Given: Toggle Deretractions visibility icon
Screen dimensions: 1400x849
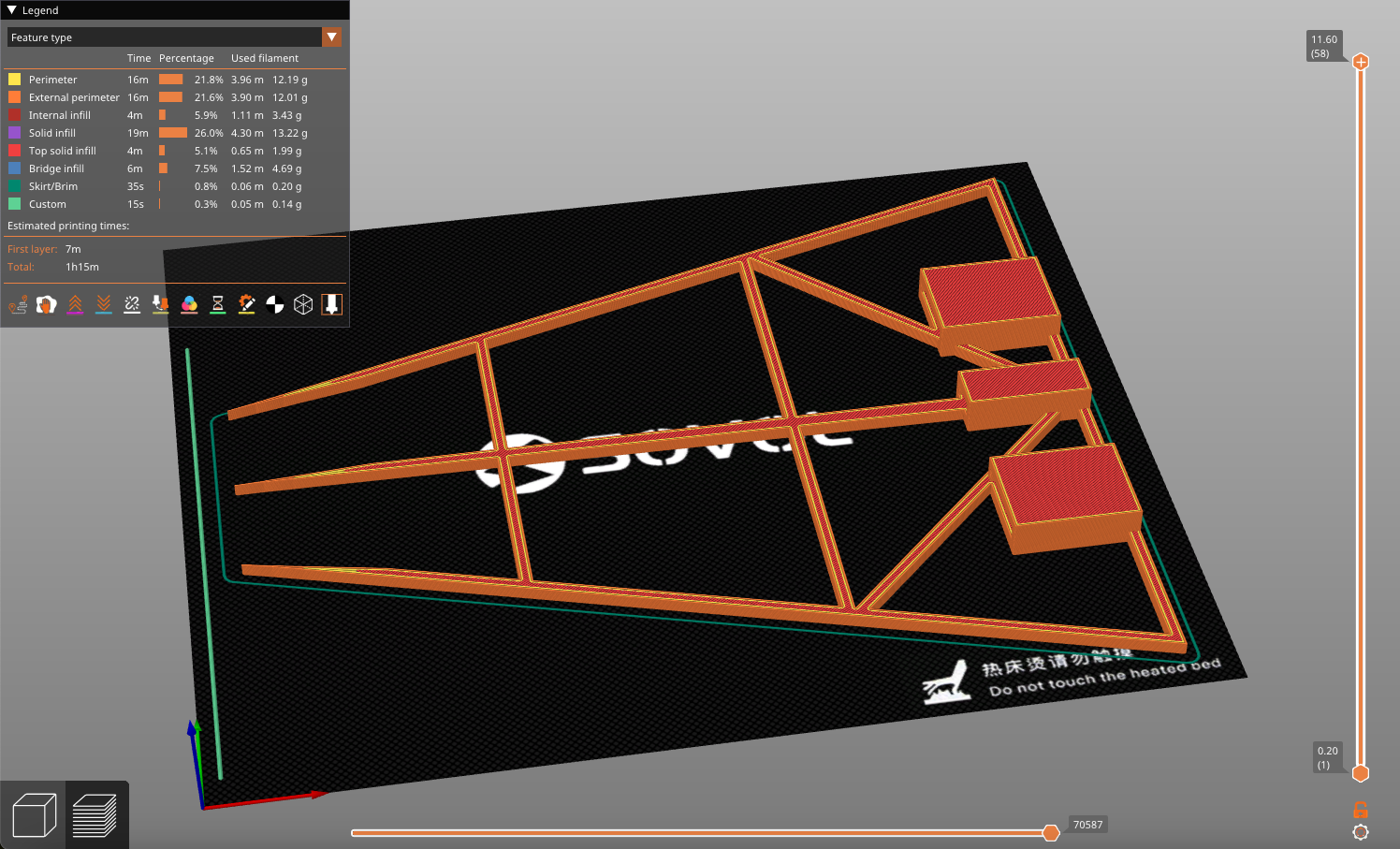Looking at the screenshot, I should click(x=104, y=304).
